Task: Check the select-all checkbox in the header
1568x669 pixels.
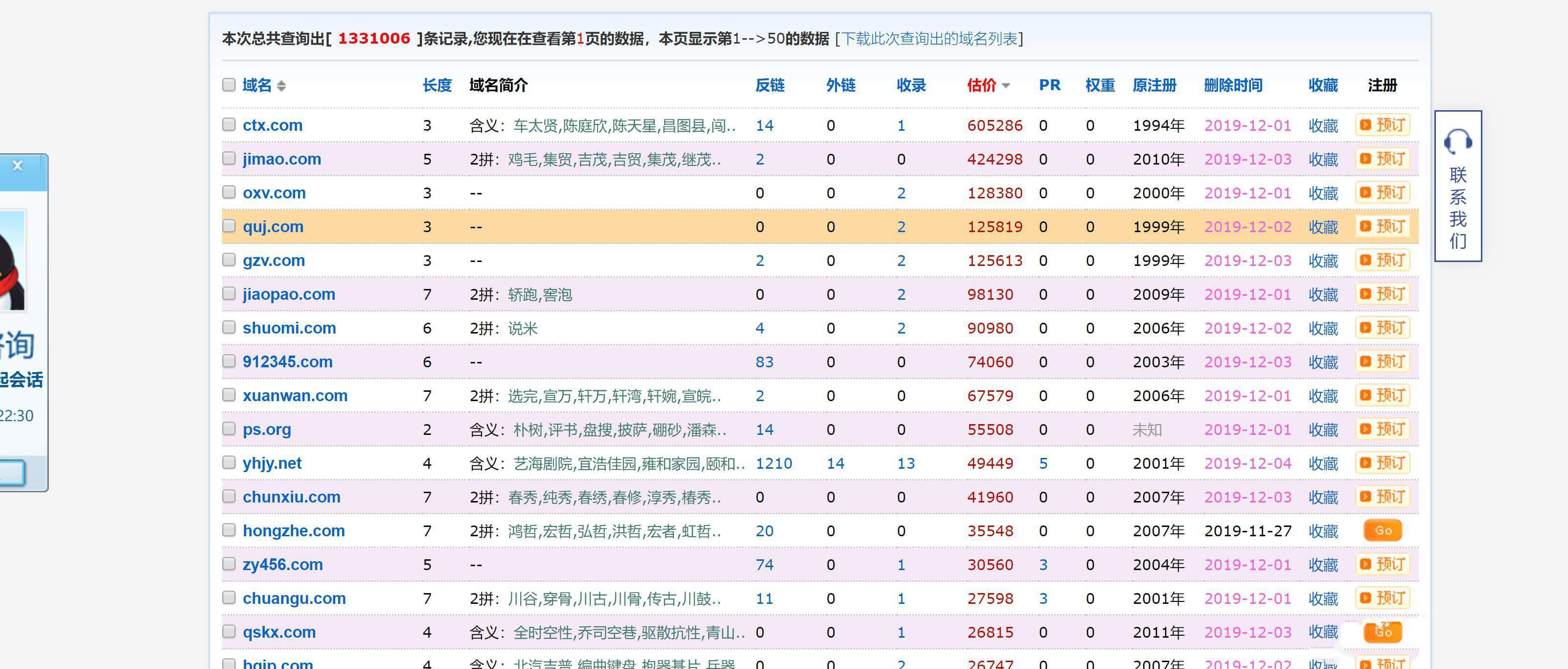Action: pos(229,85)
